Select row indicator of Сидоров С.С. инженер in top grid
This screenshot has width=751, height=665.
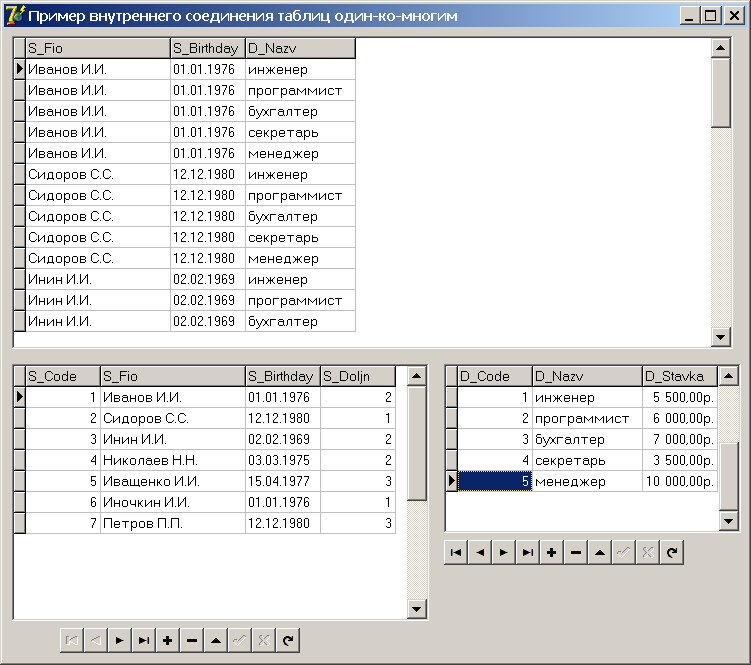point(19,174)
